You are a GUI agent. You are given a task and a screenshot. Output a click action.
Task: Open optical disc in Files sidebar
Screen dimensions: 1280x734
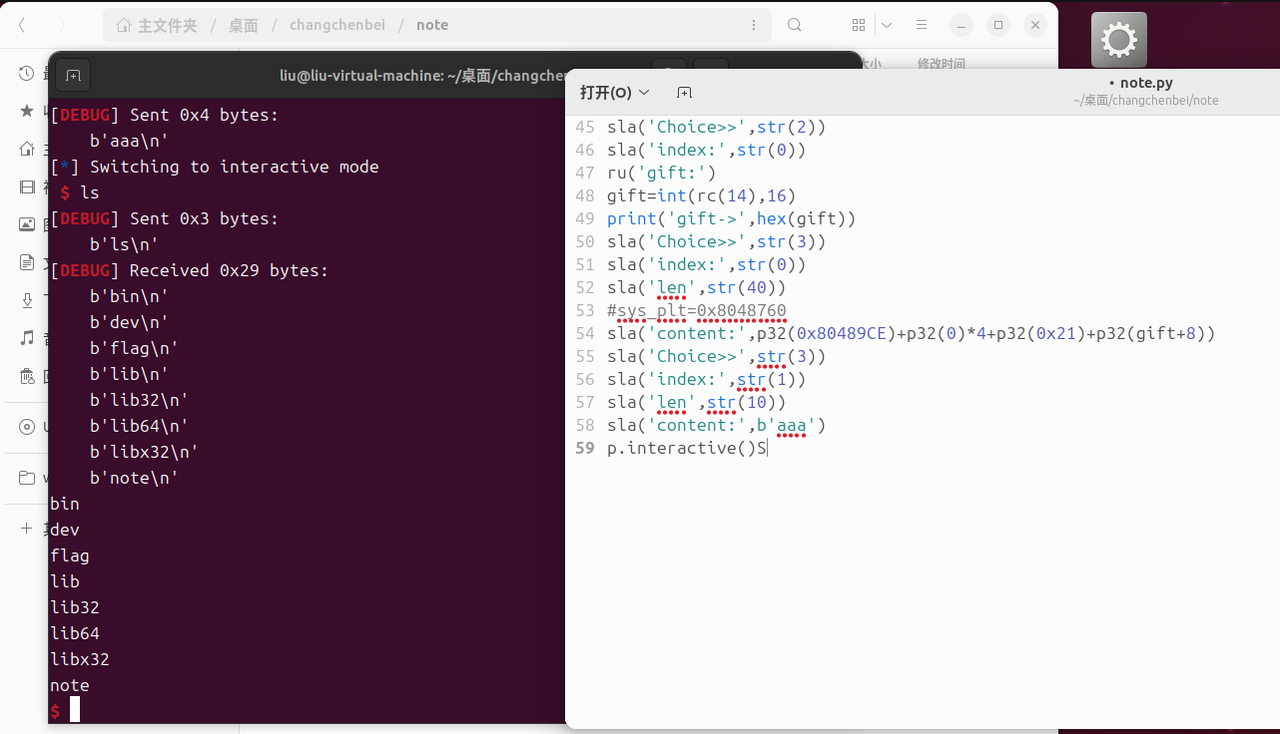27,427
